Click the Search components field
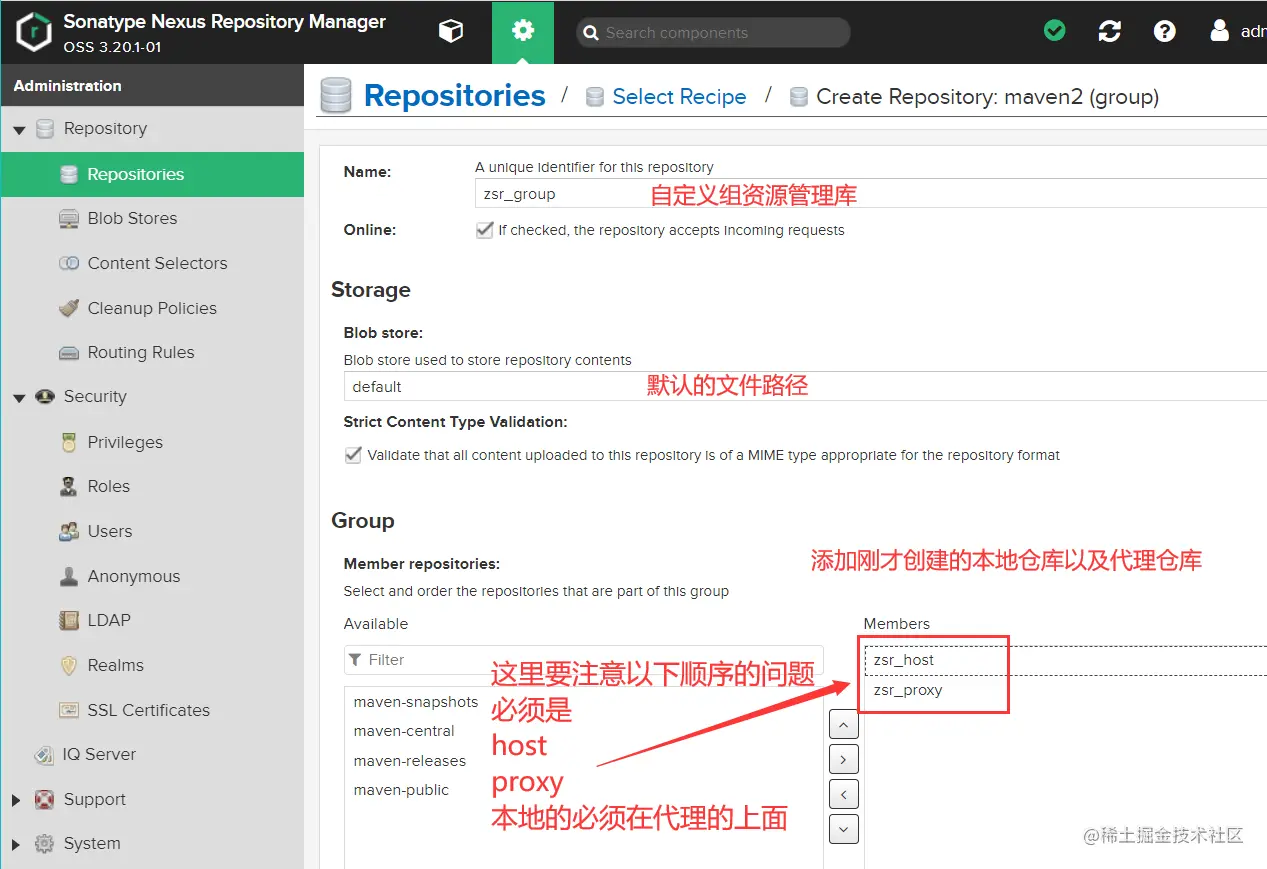 coord(713,32)
